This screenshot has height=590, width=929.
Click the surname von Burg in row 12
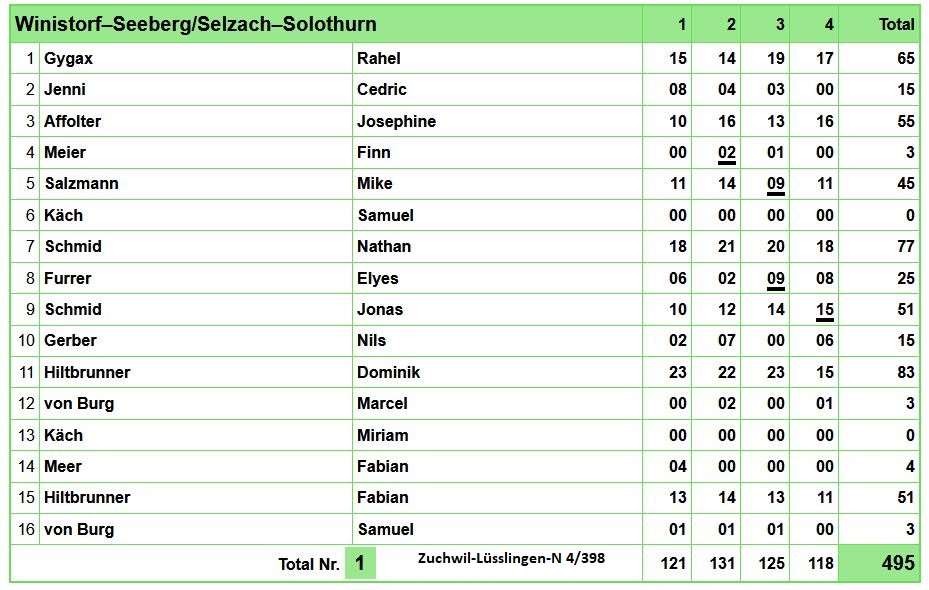[79, 403]
